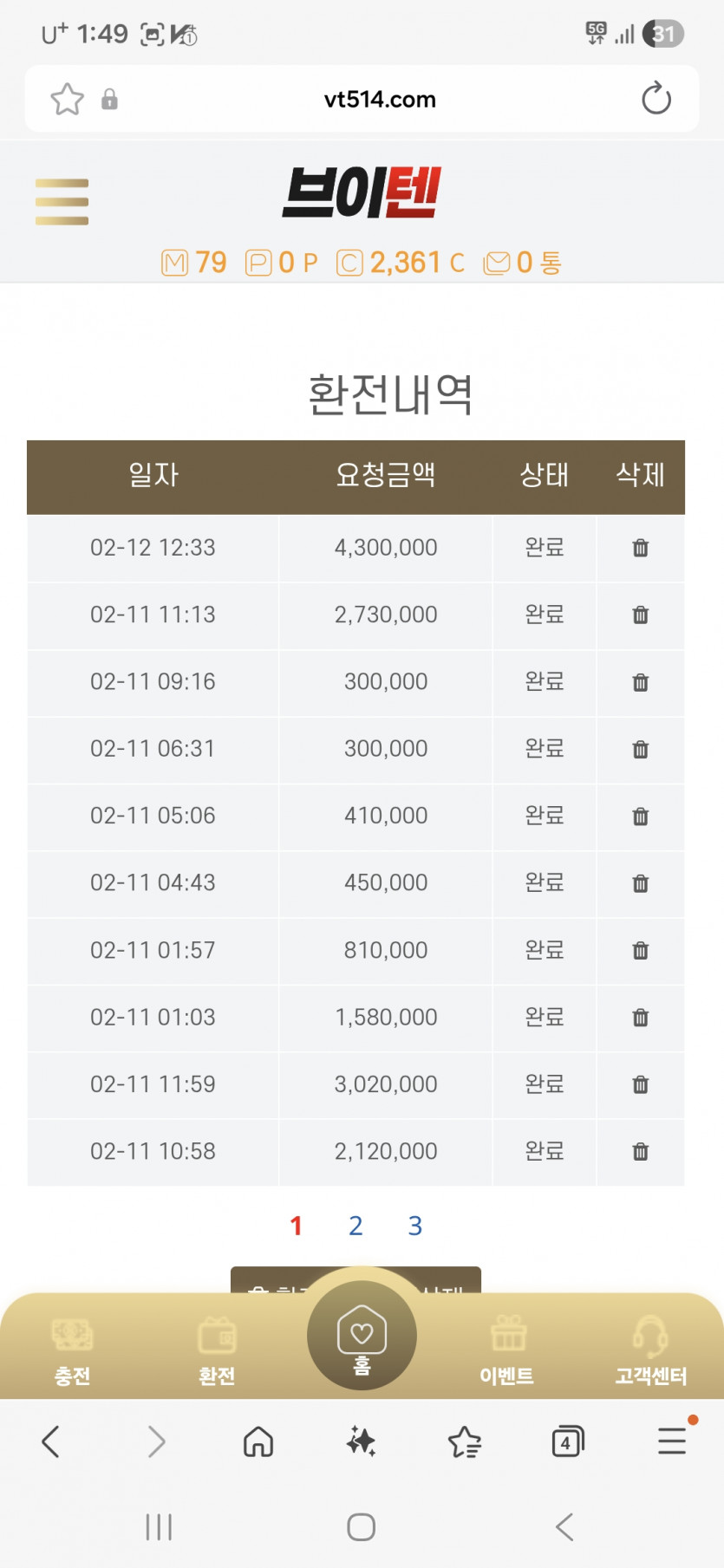Open the 충전 deposit tab
Image resolution: width=724 pixels, height=1568 pixels.
[x=72, y=1351]
